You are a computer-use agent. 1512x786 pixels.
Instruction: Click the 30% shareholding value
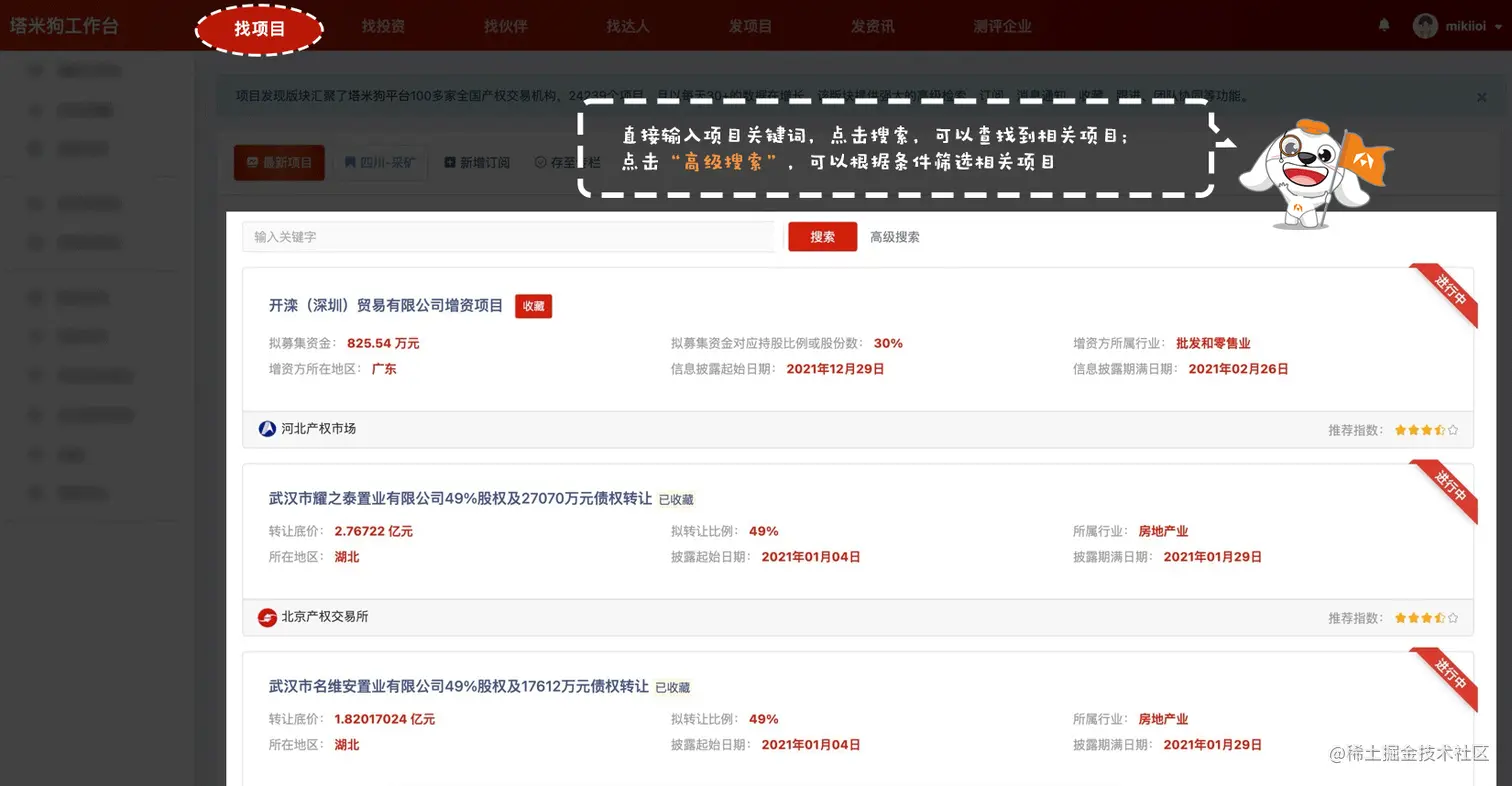[888, 343]
